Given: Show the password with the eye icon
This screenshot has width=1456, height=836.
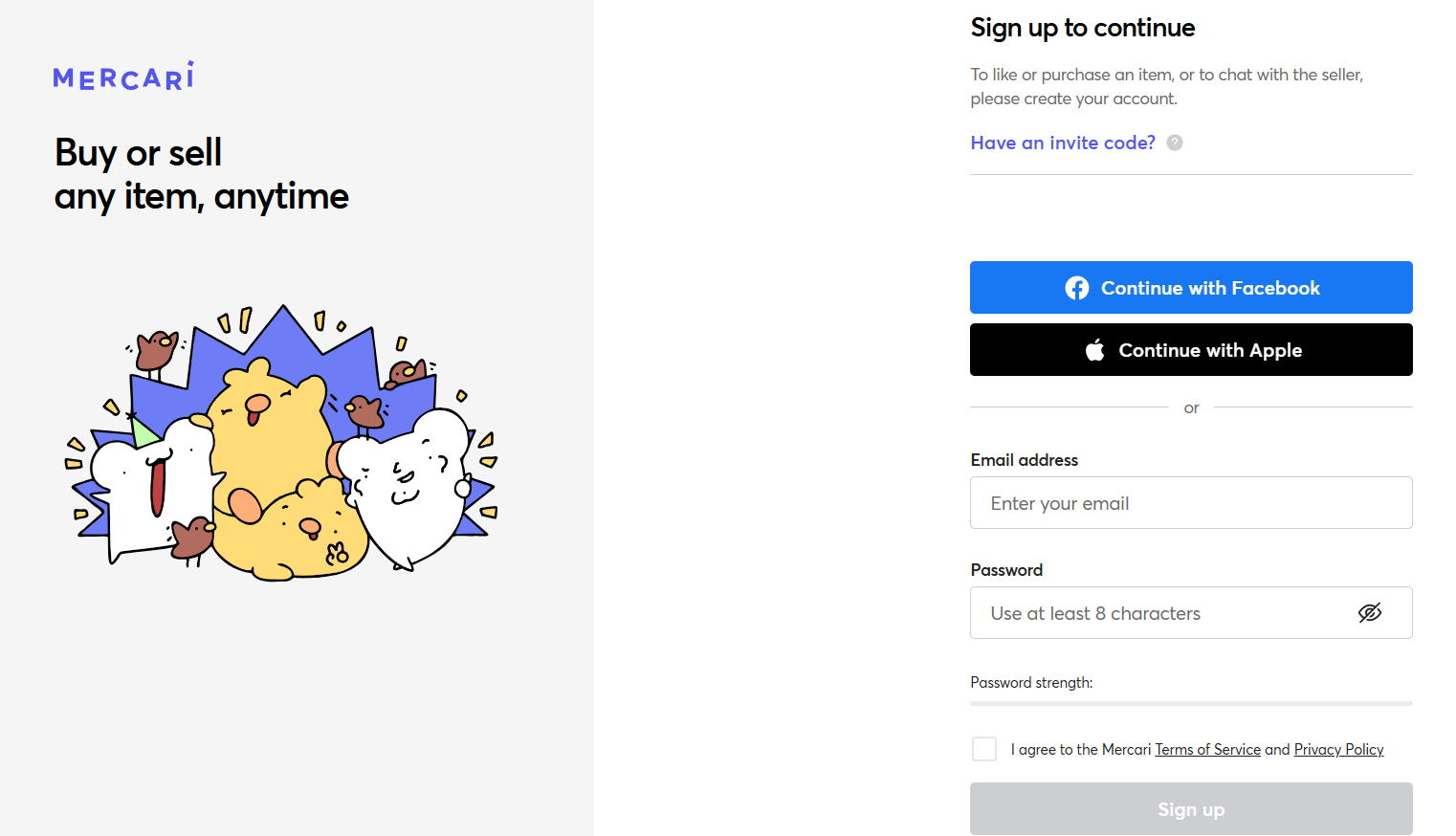Looking at the screenshot, I should (1370, 612).
